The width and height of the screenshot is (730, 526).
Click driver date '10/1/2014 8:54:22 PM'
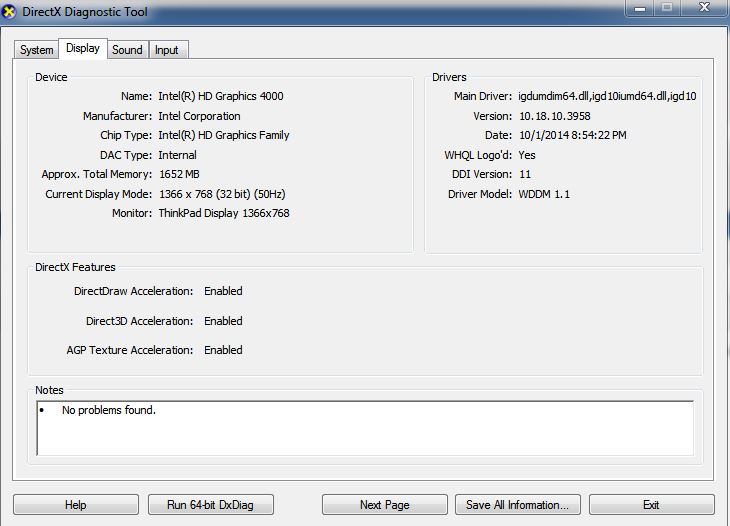point(573,135)
